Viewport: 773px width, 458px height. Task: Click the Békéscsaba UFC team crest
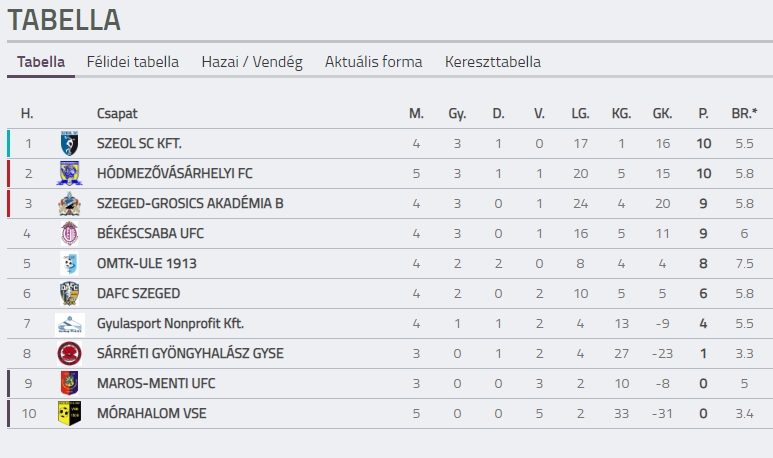[68, 233]
